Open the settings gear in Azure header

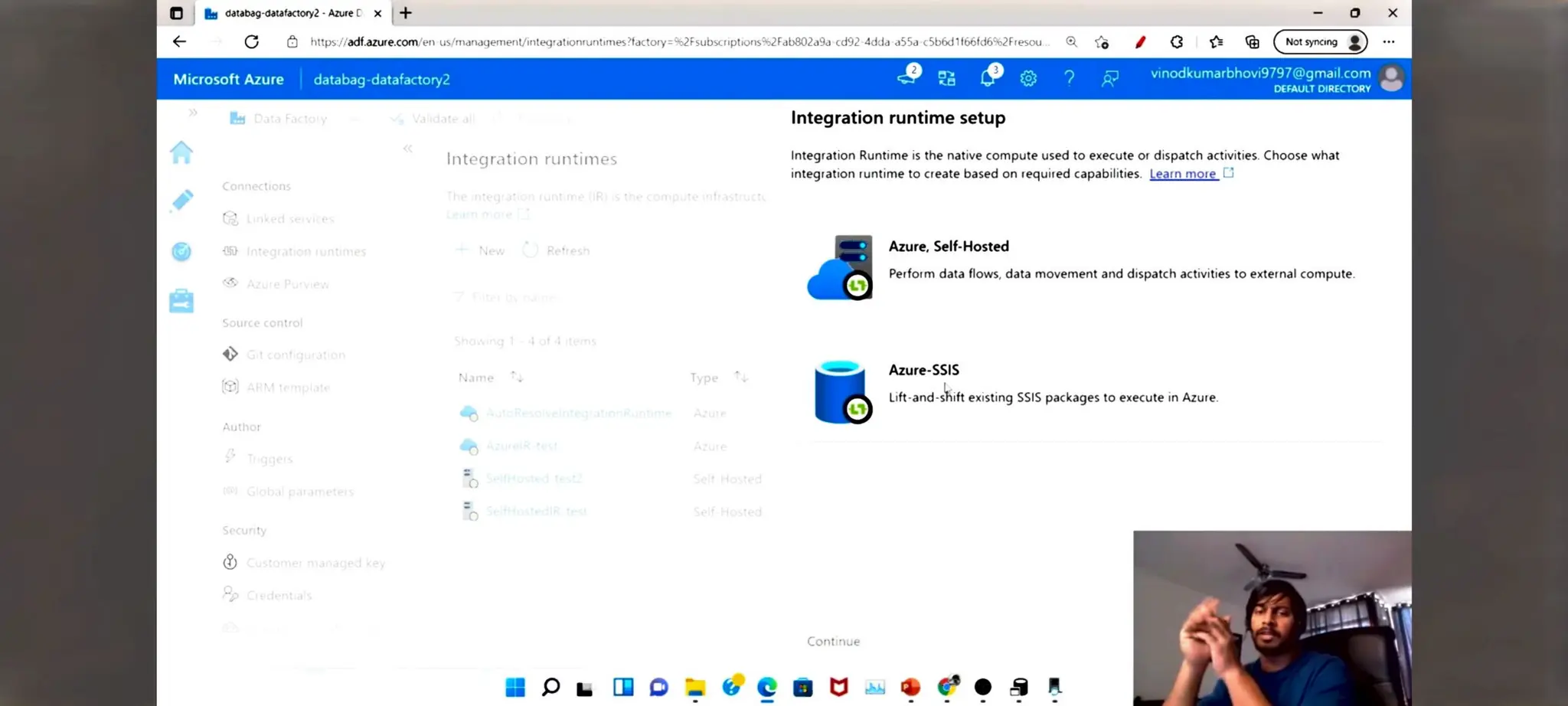click(1028, 78)
